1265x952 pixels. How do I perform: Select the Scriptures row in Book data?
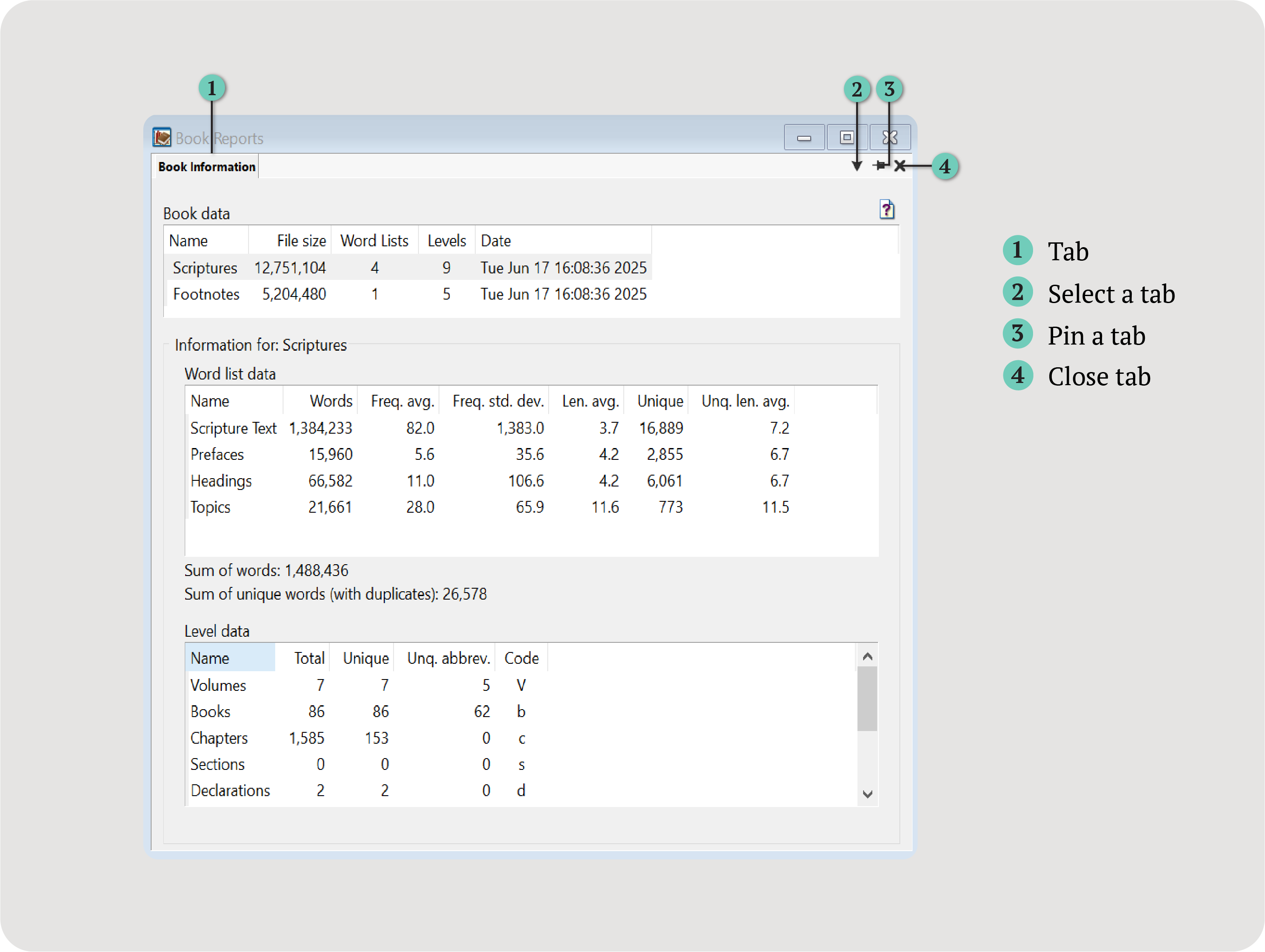point(205,268)
